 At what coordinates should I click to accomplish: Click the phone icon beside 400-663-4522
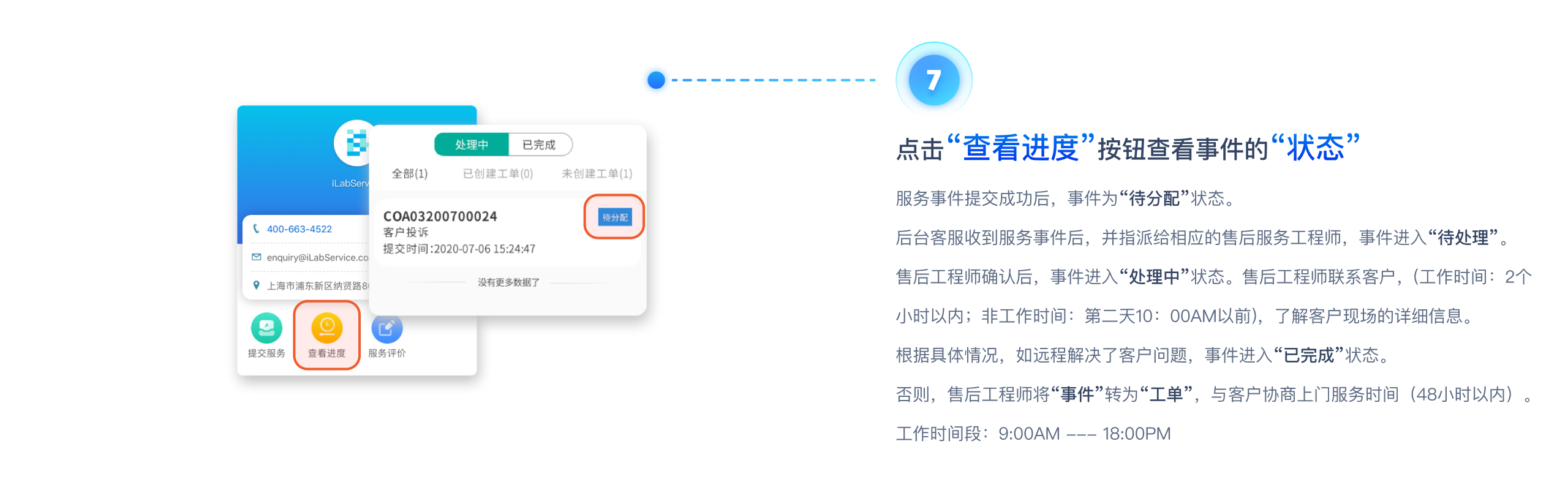256,228
